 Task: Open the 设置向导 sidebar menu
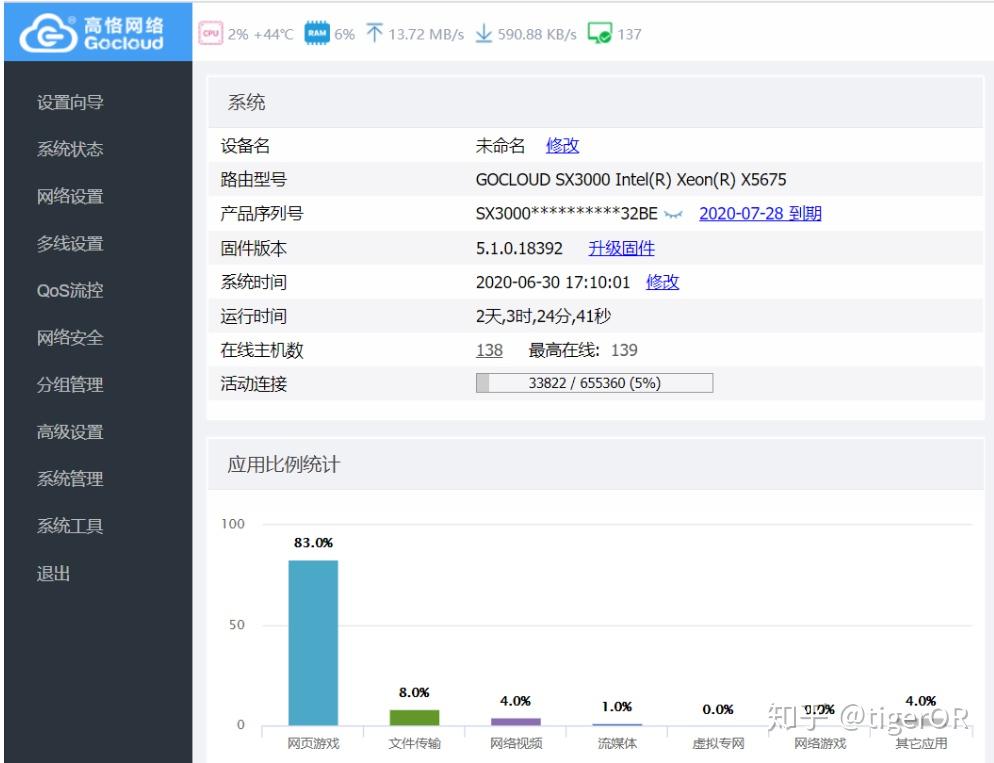(x=70, y=101)
